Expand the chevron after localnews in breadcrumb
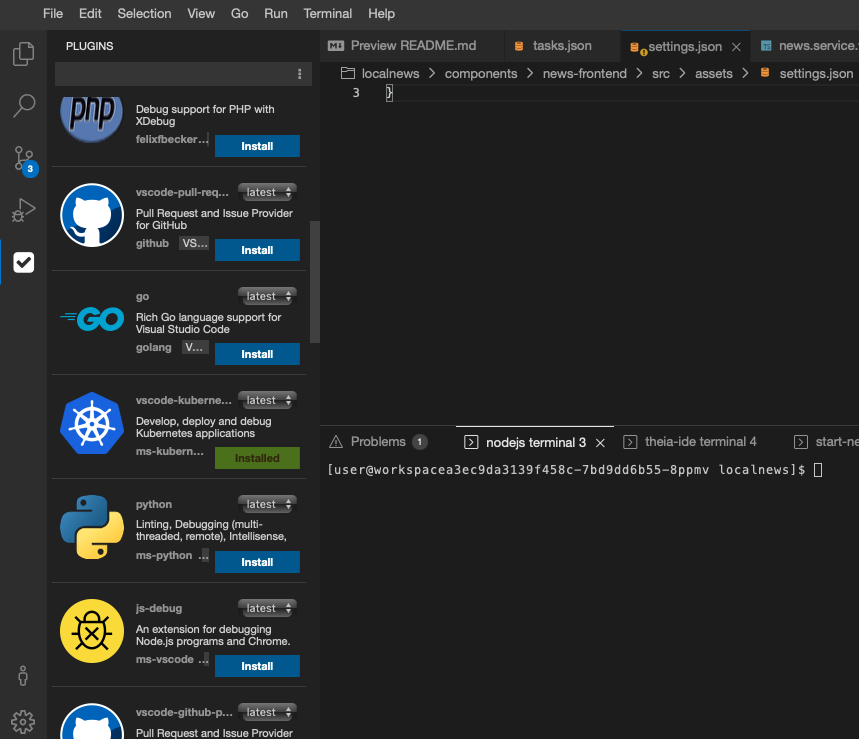859x739 pixels. [432, 73]
